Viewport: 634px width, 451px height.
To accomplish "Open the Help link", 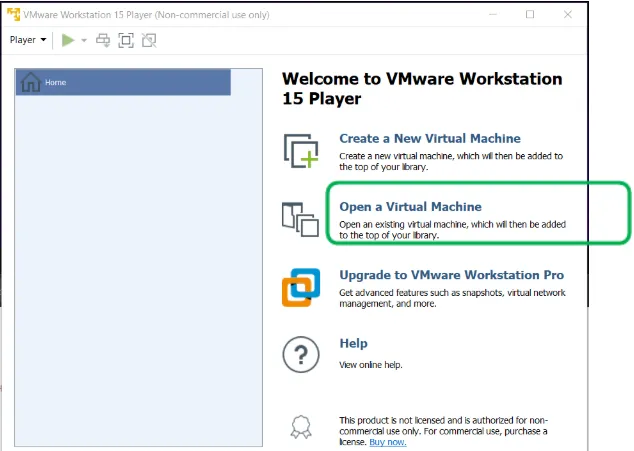I will tap(353, 343).
